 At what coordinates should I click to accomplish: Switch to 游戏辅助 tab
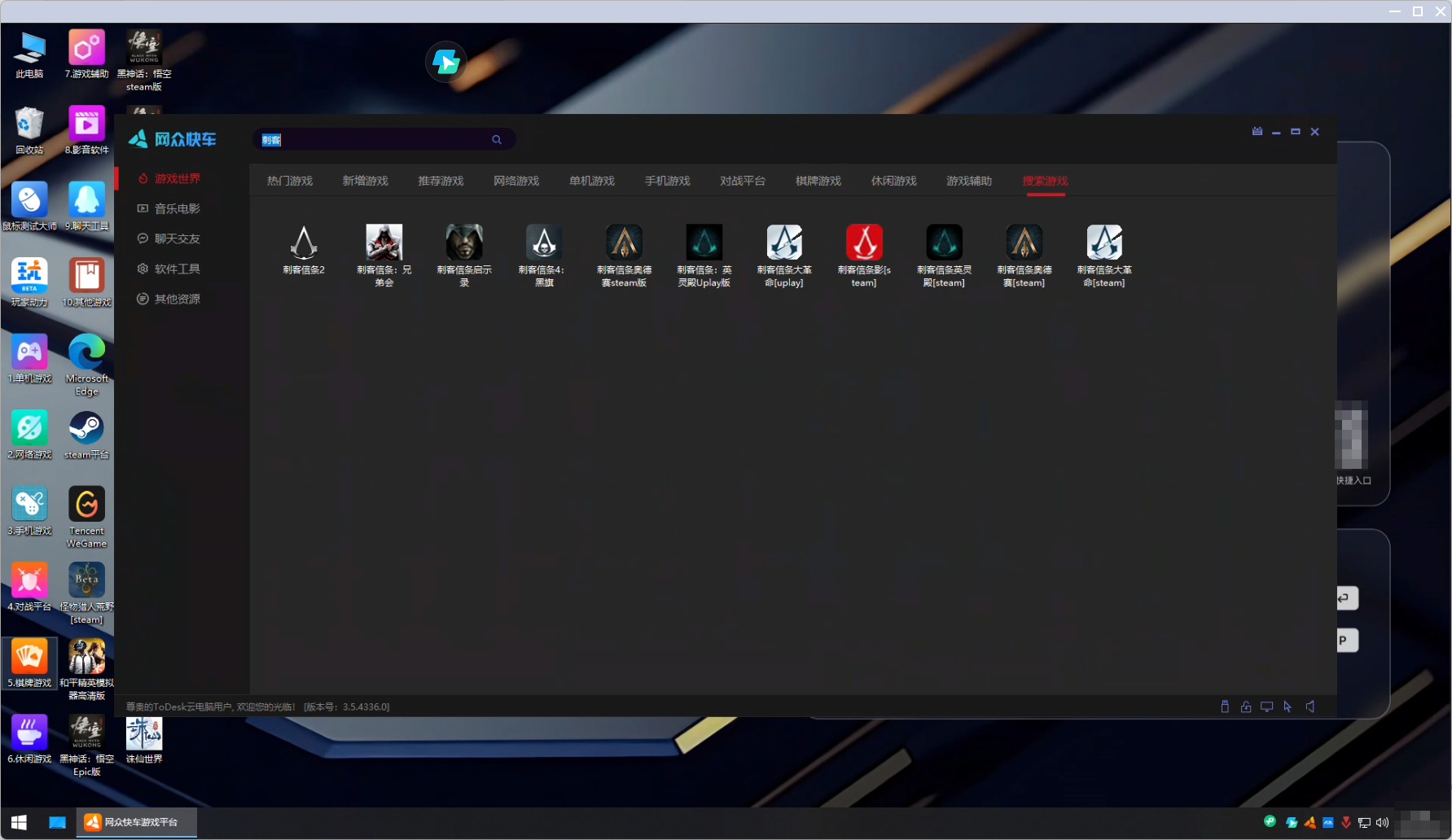pos(969,181)
